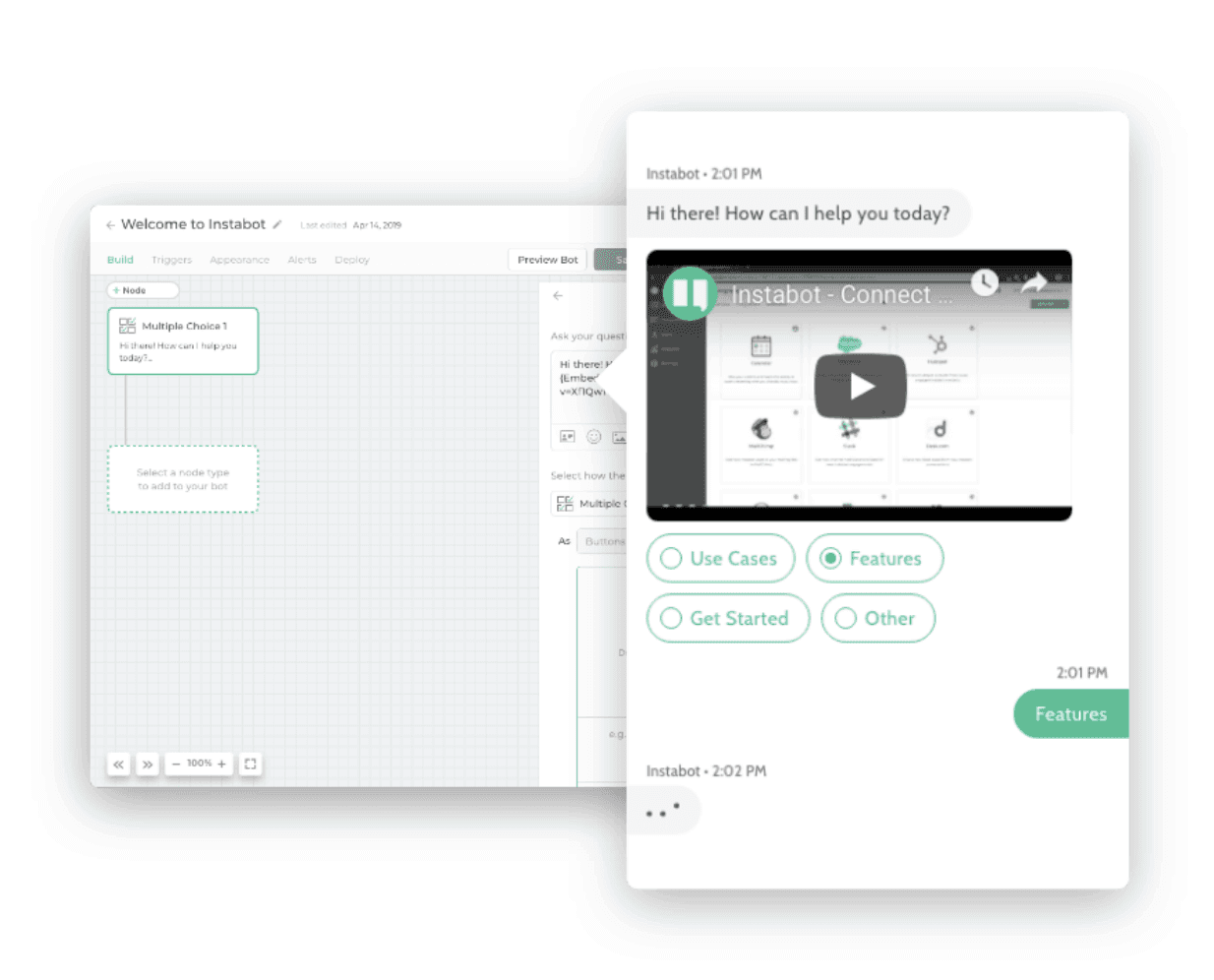This screenshot has height=980, width=1214.
Task: Insert contact card using editor icon
Action: [x=568, y=436]
